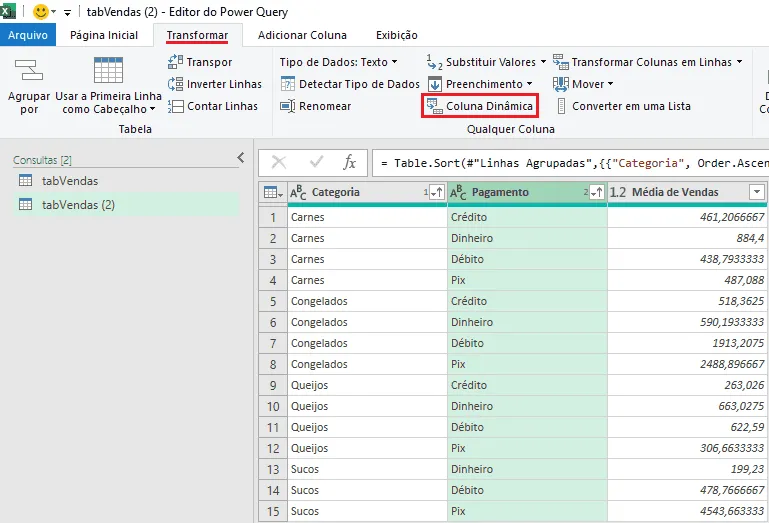Click the Coluna Dinâmica icon

pyautogui.click(x=435, y=106)
